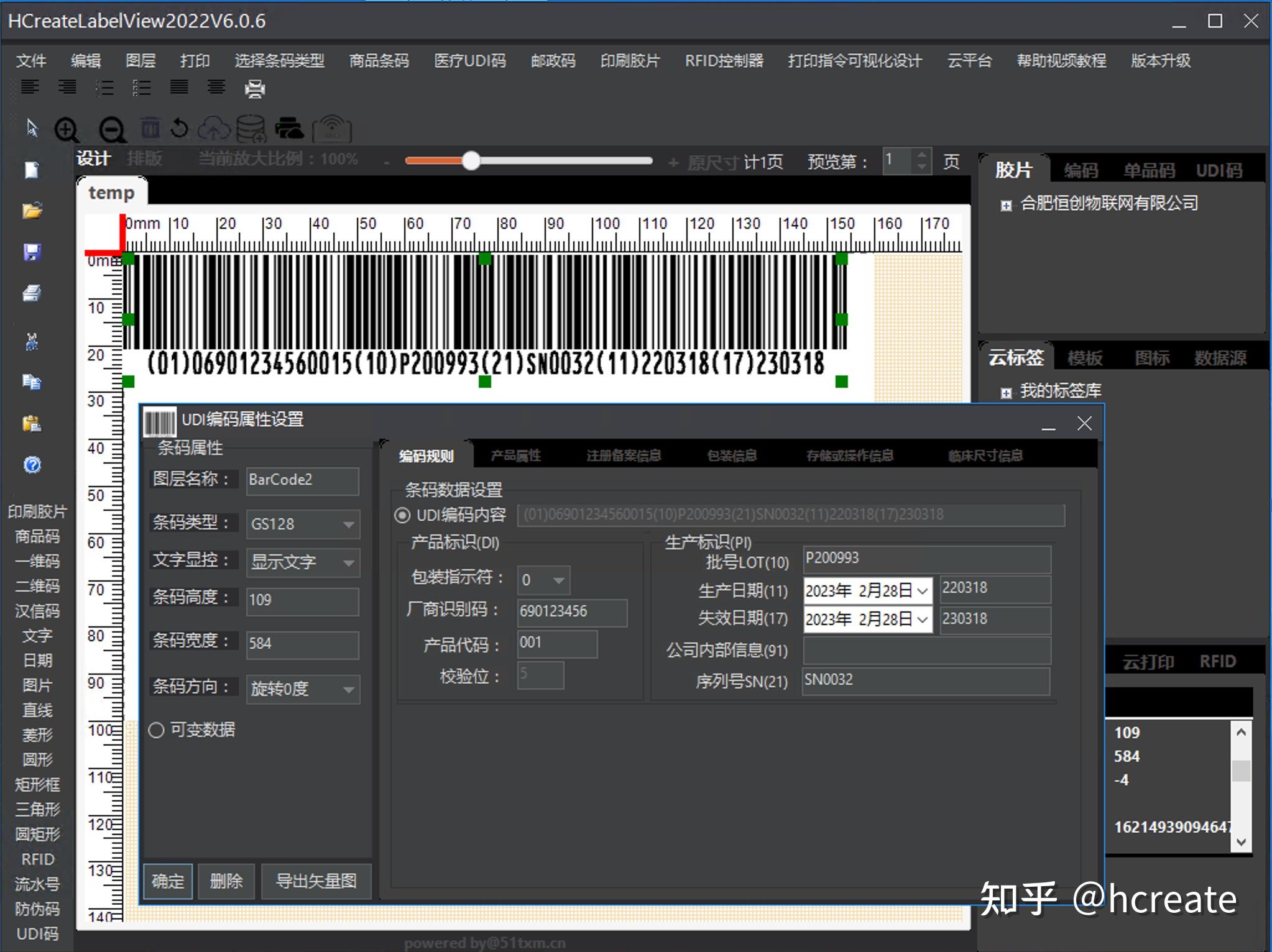Screen dimensions: 1272x952
Task: Click the 确定 confirm button
Action: pos(167,881)
